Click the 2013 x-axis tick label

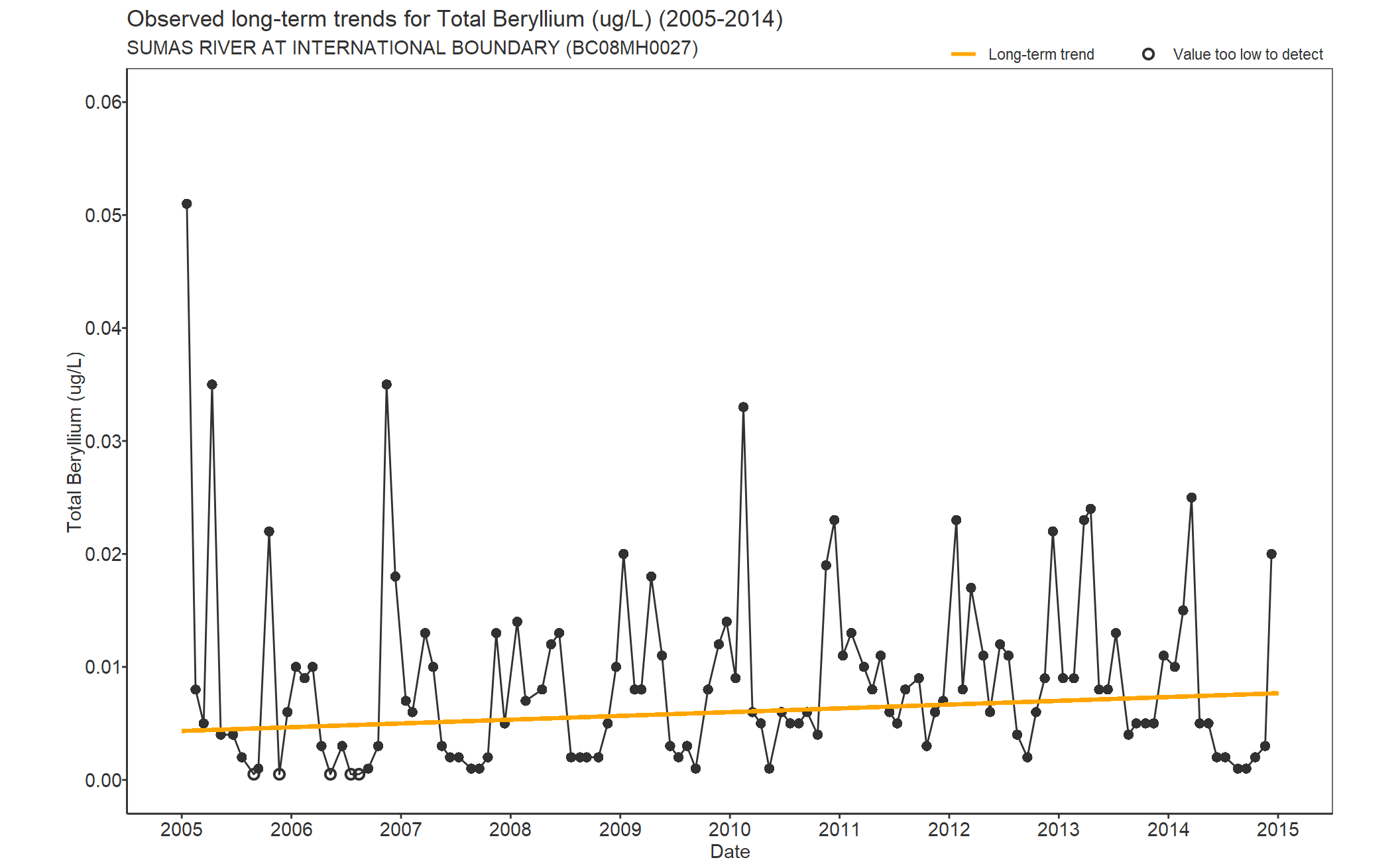coord(1059,830)
